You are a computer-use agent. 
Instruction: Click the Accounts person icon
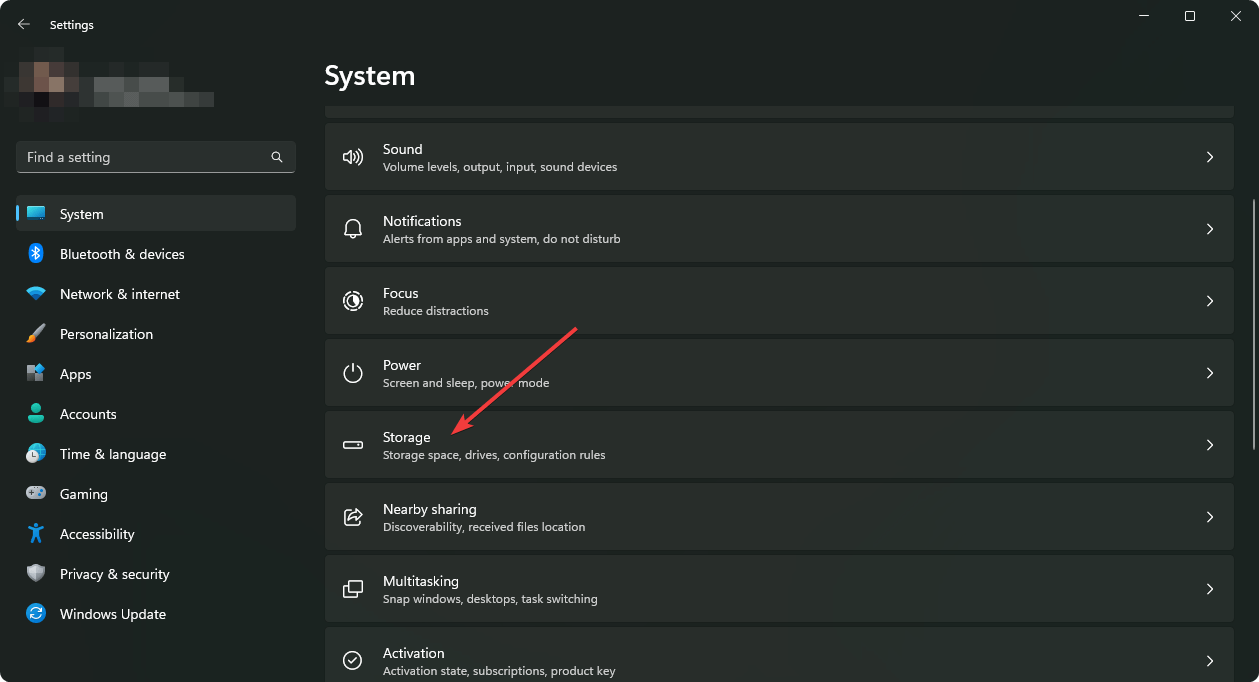click(x=36, y=414)
